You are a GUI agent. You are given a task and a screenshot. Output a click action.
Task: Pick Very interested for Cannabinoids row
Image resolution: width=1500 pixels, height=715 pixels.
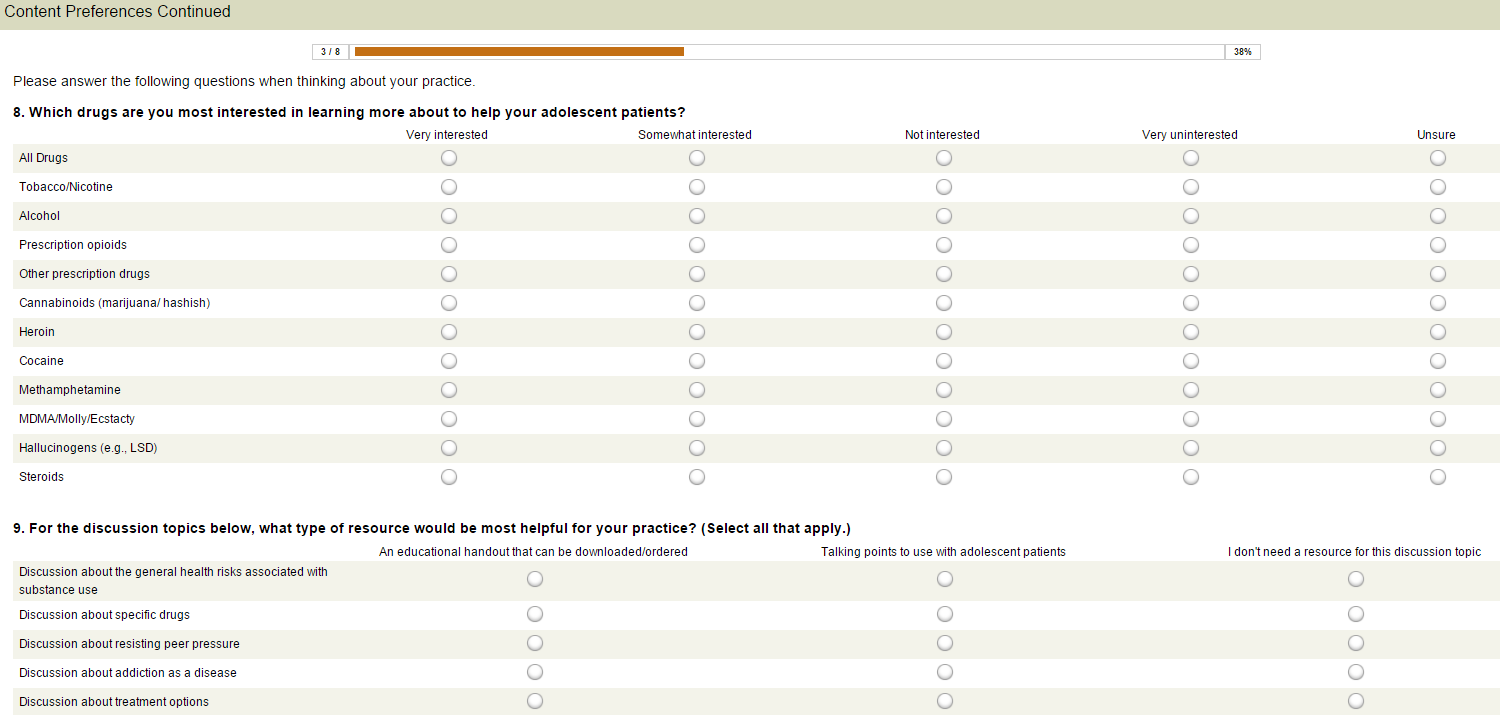click(449, 303)
